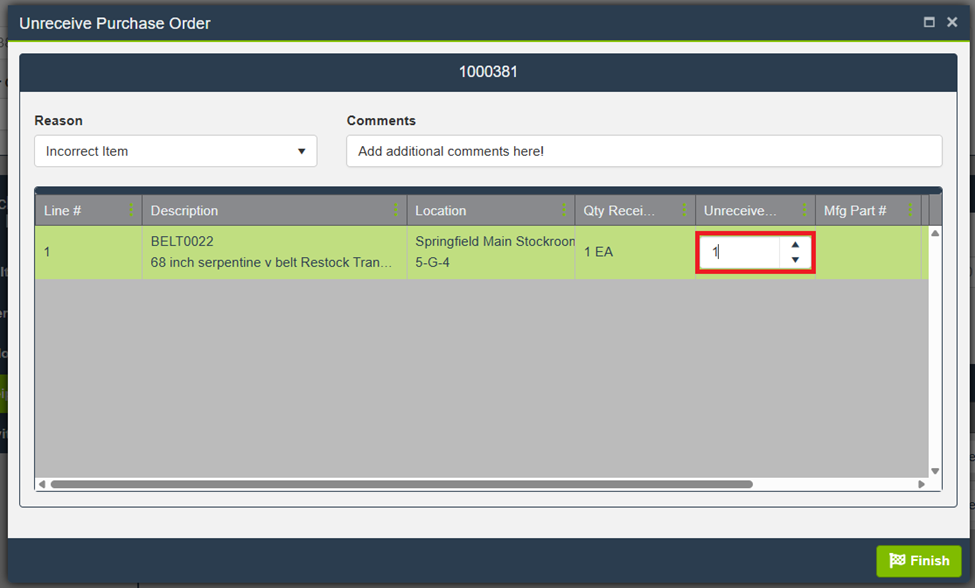The width and height of the screenshot is (975, 588).
Task: Close the Unreceive Purchase Order dialog
Action: coord(952,22)
